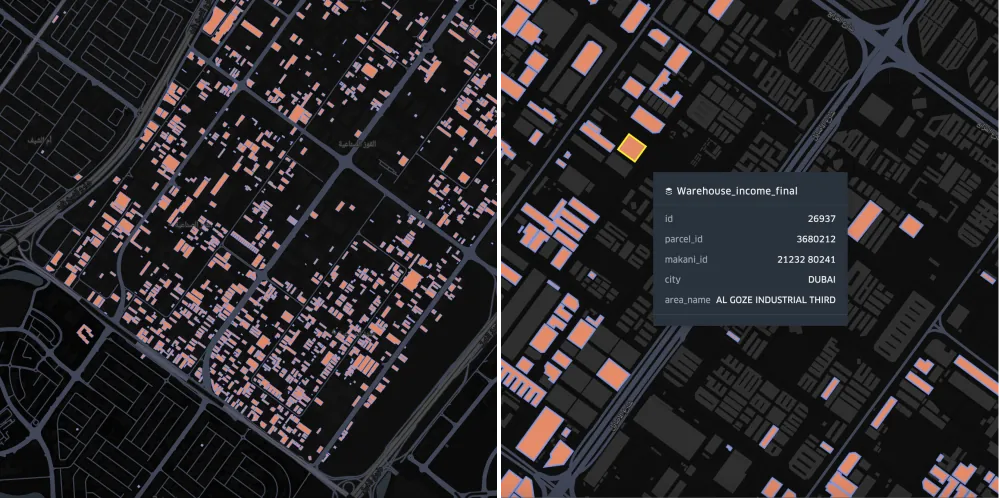The height and width of the screenshot is (498, 999).
Task: Select the city value DUBAI
Action: (x=822, y=280)
